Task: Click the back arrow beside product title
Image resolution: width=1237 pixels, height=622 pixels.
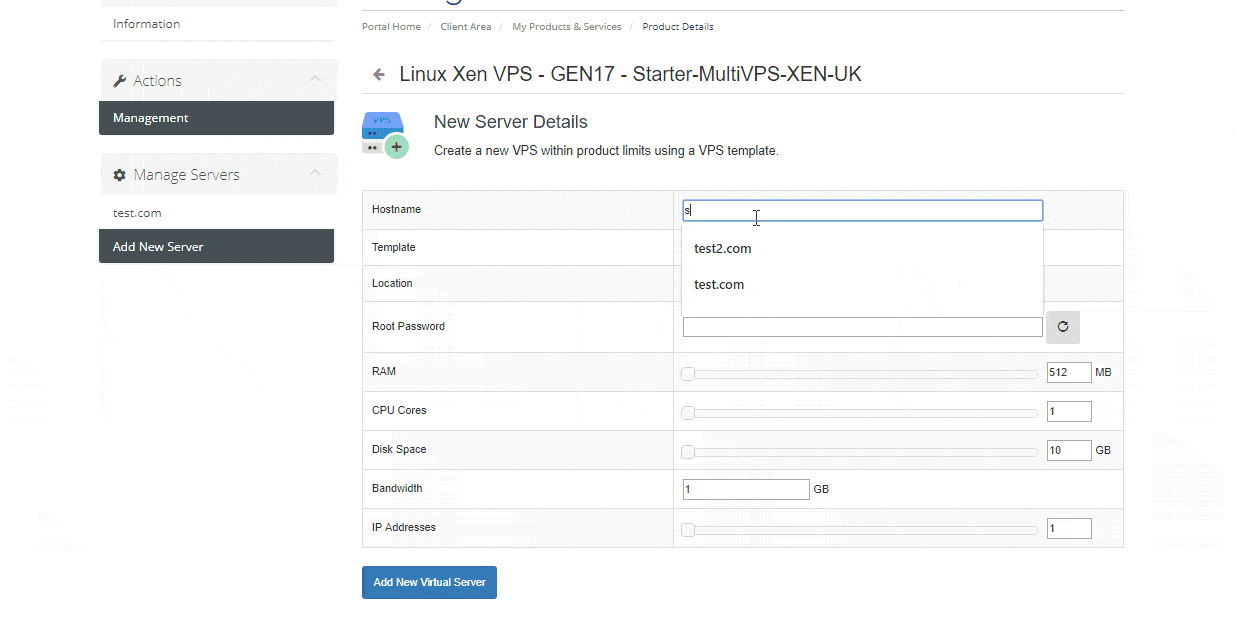Action: tap(379, 75)
